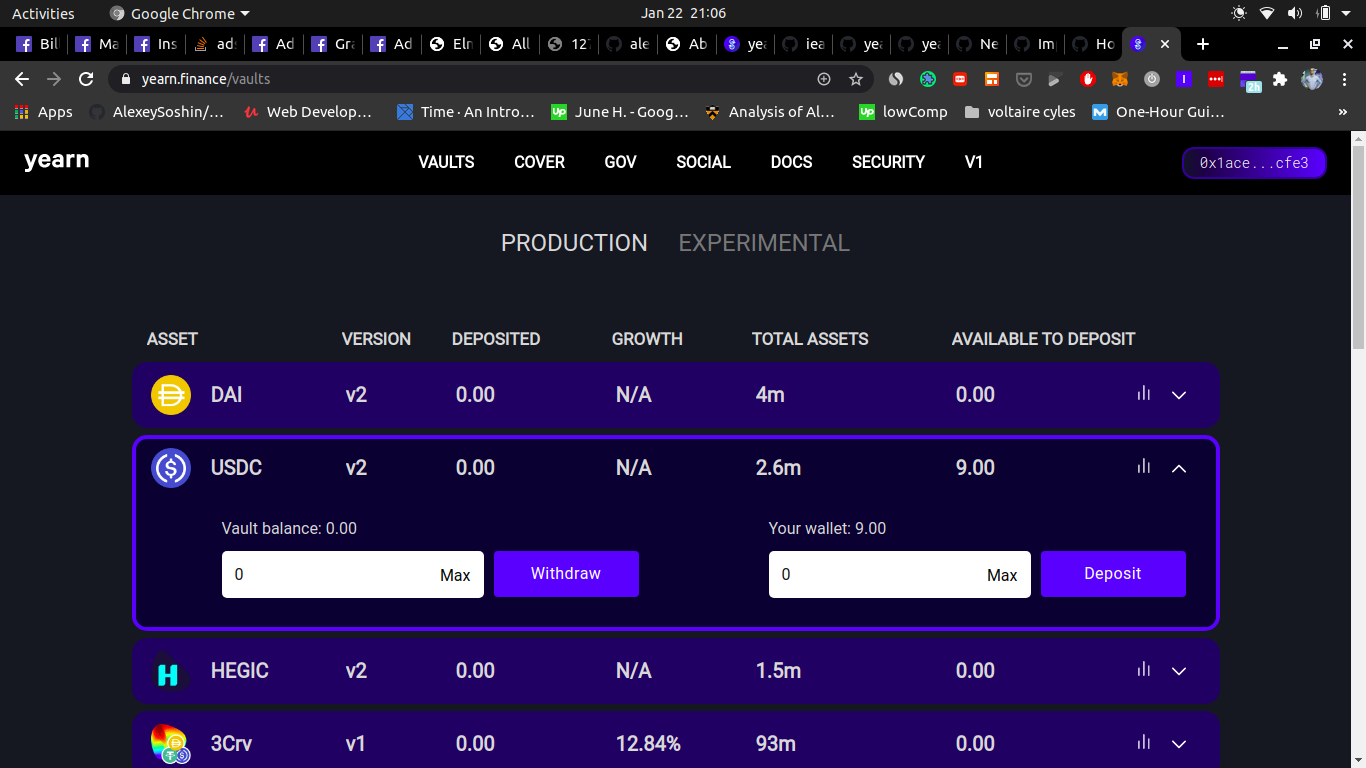Sort by the TOTAL ASSETS column header
This screenshot has height=768, width=1366.
pos(810,339)
